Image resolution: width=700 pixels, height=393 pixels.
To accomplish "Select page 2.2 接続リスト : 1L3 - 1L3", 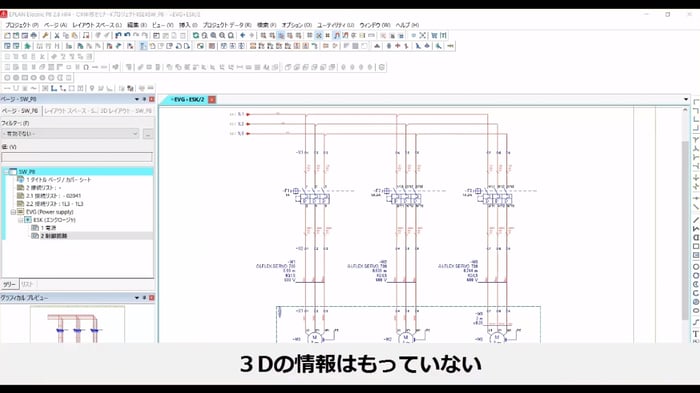I will (54, 204).
